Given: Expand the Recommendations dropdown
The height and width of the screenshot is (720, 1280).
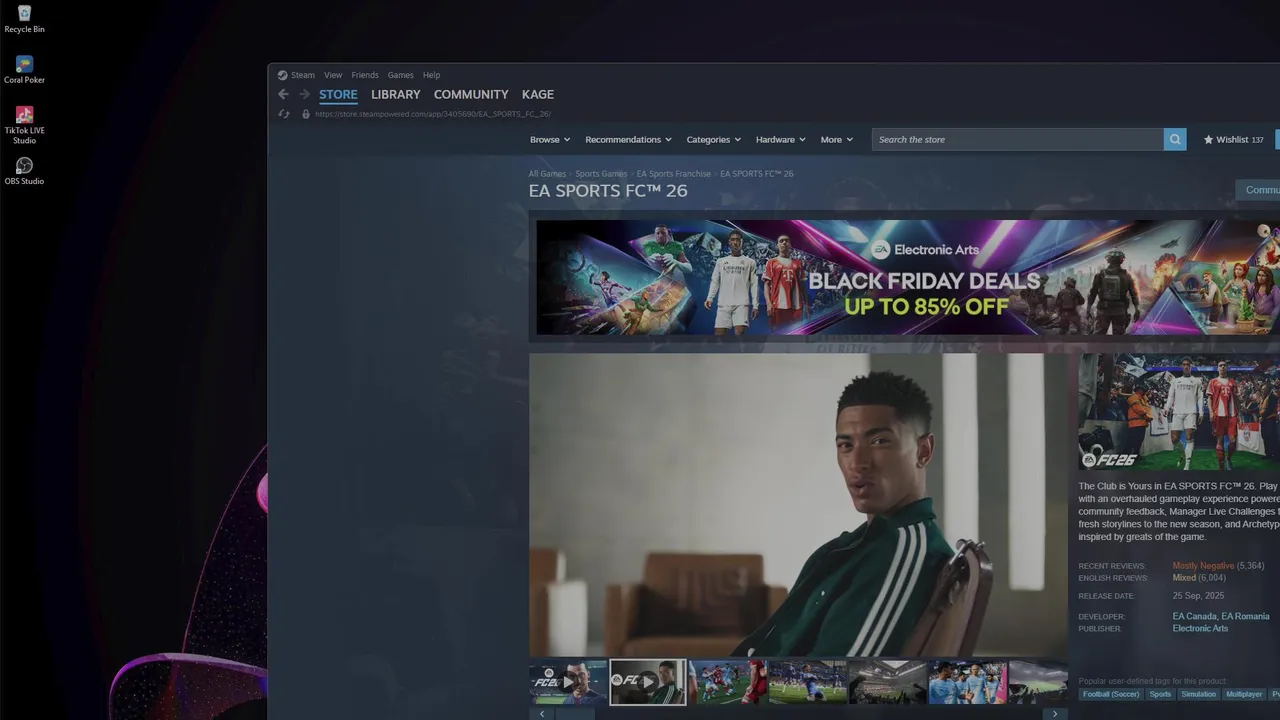Looking at the screenshot, I should (628, 140).
